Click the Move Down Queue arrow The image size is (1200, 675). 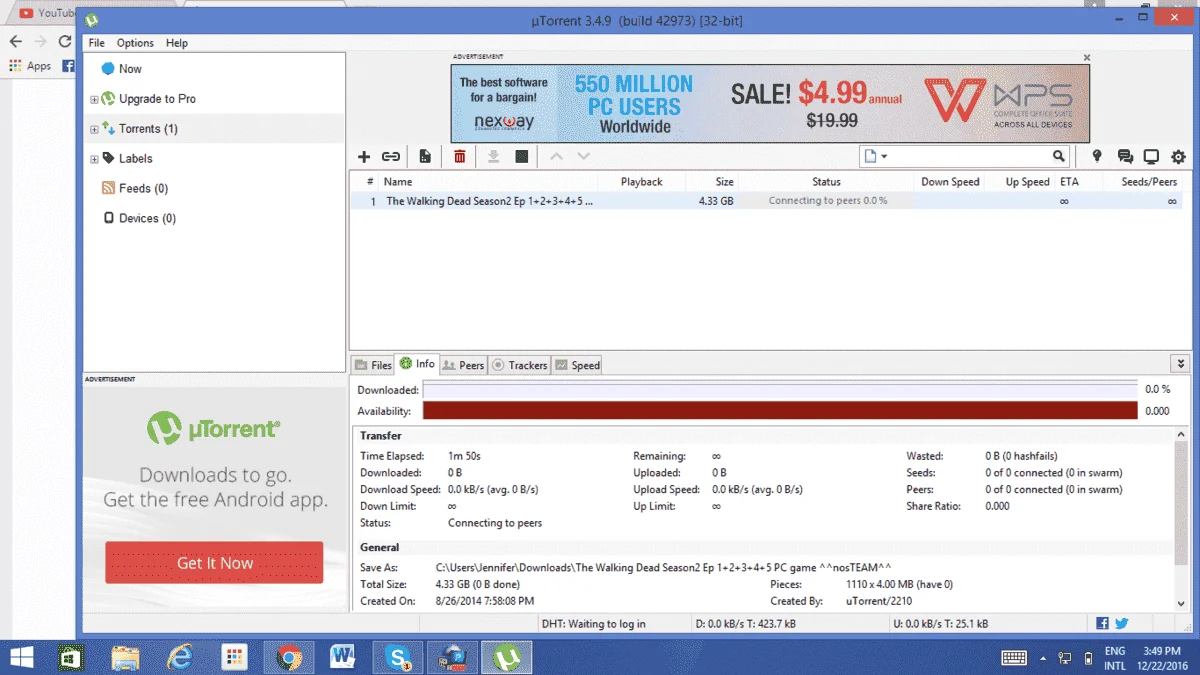(x=584, y=157)
